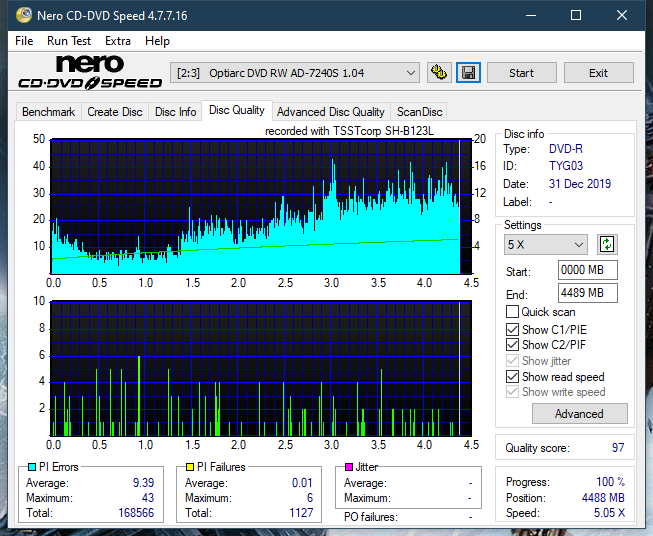The image size is (653, 536).
Task: Toggle the Show C1/PIE checkbox
Action: [x=512, y=329]
